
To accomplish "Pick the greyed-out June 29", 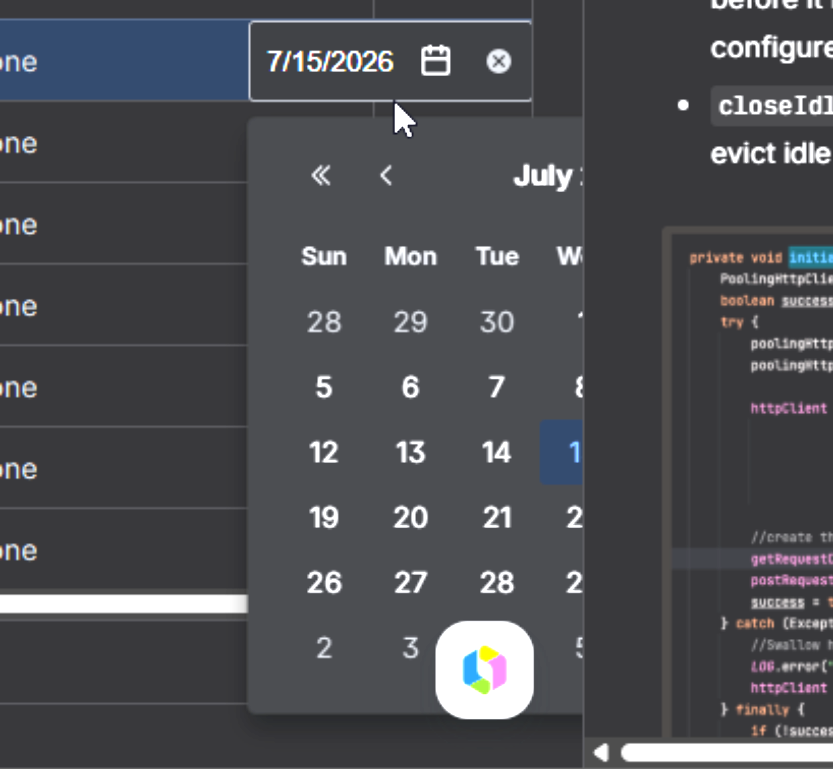I will coord(410,322).
